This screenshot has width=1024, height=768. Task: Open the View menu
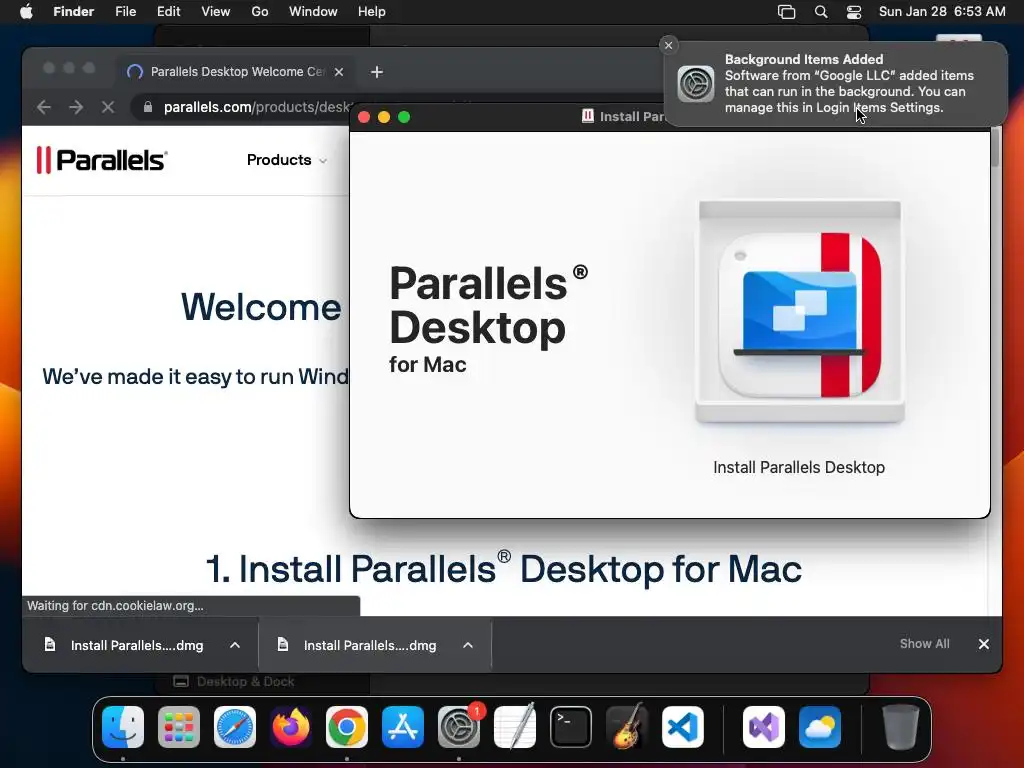[x=216, y=12]
